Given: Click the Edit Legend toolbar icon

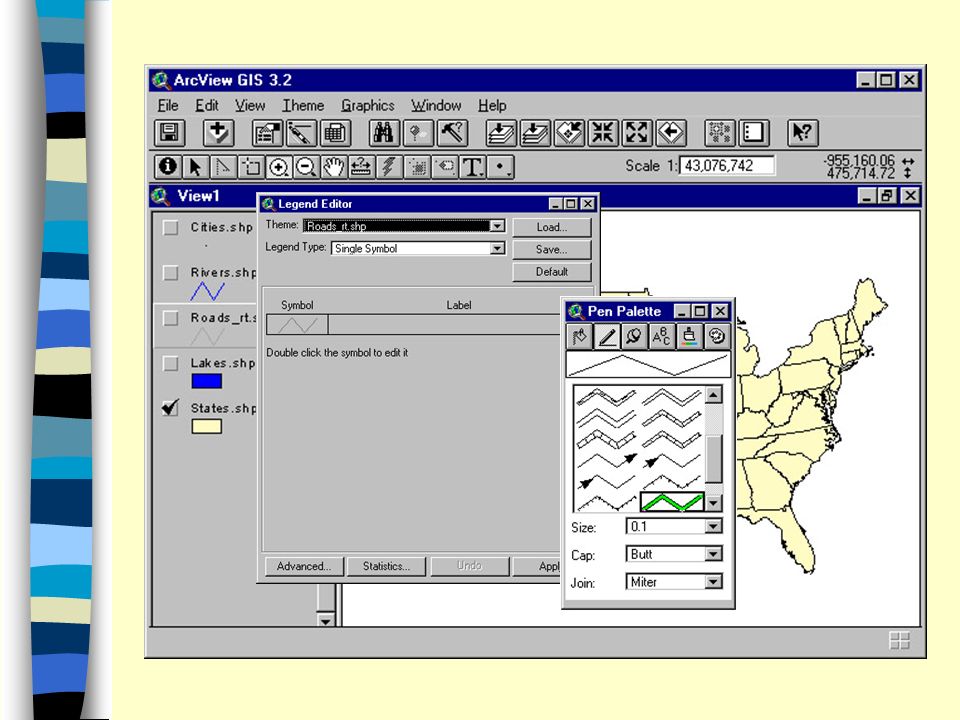Looking at the screenshot, I should click(x=301, y=133).
